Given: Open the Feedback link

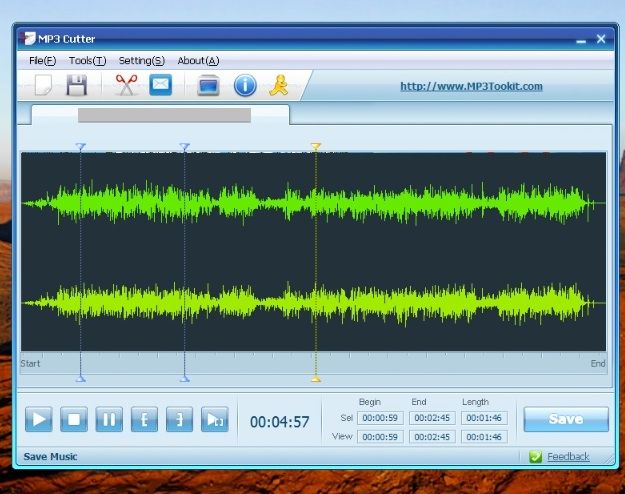Looking at the screenshot, I should [x=568, y=457].
